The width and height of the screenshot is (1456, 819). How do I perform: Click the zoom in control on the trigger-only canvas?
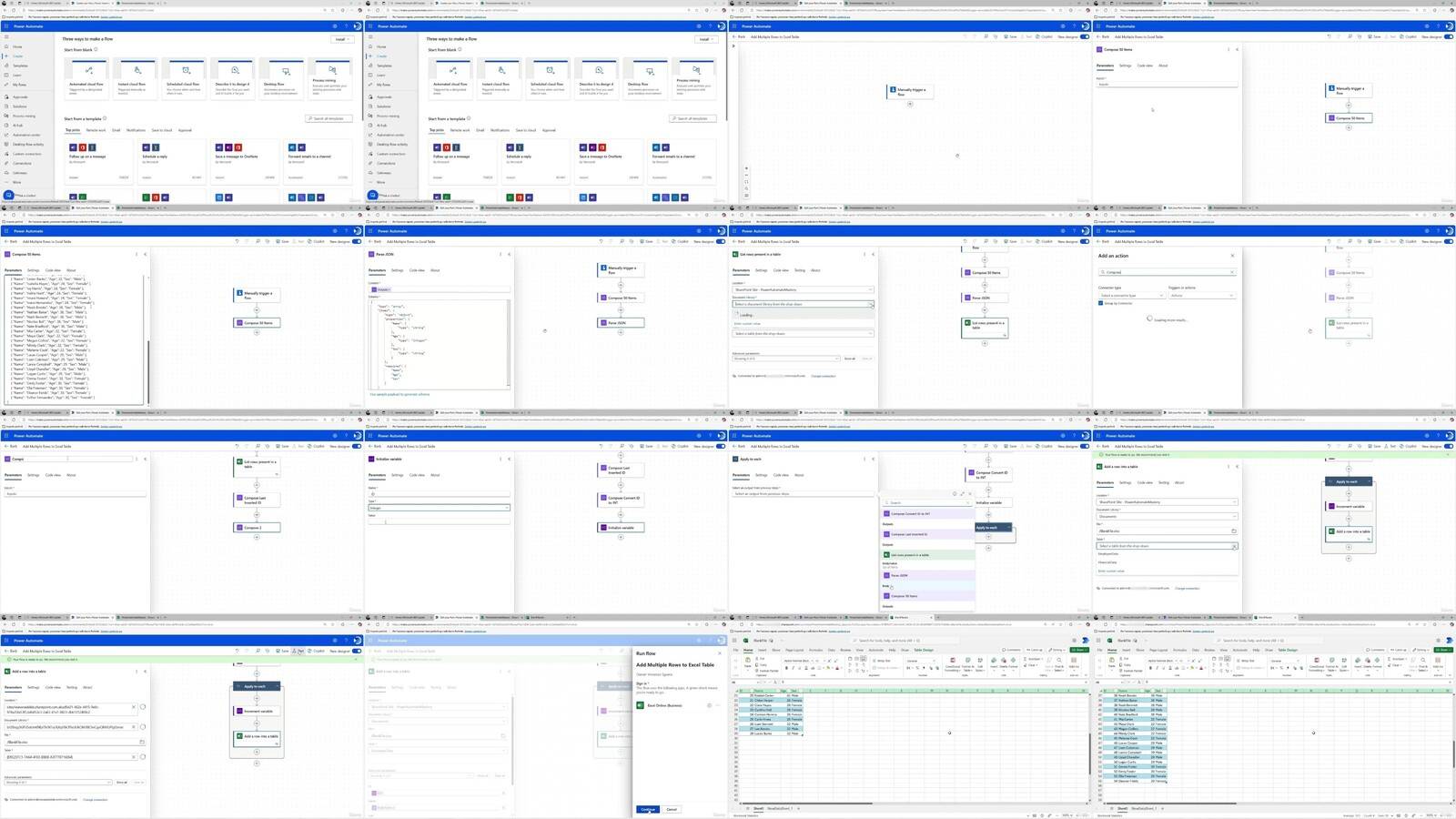tap(746, 168)
